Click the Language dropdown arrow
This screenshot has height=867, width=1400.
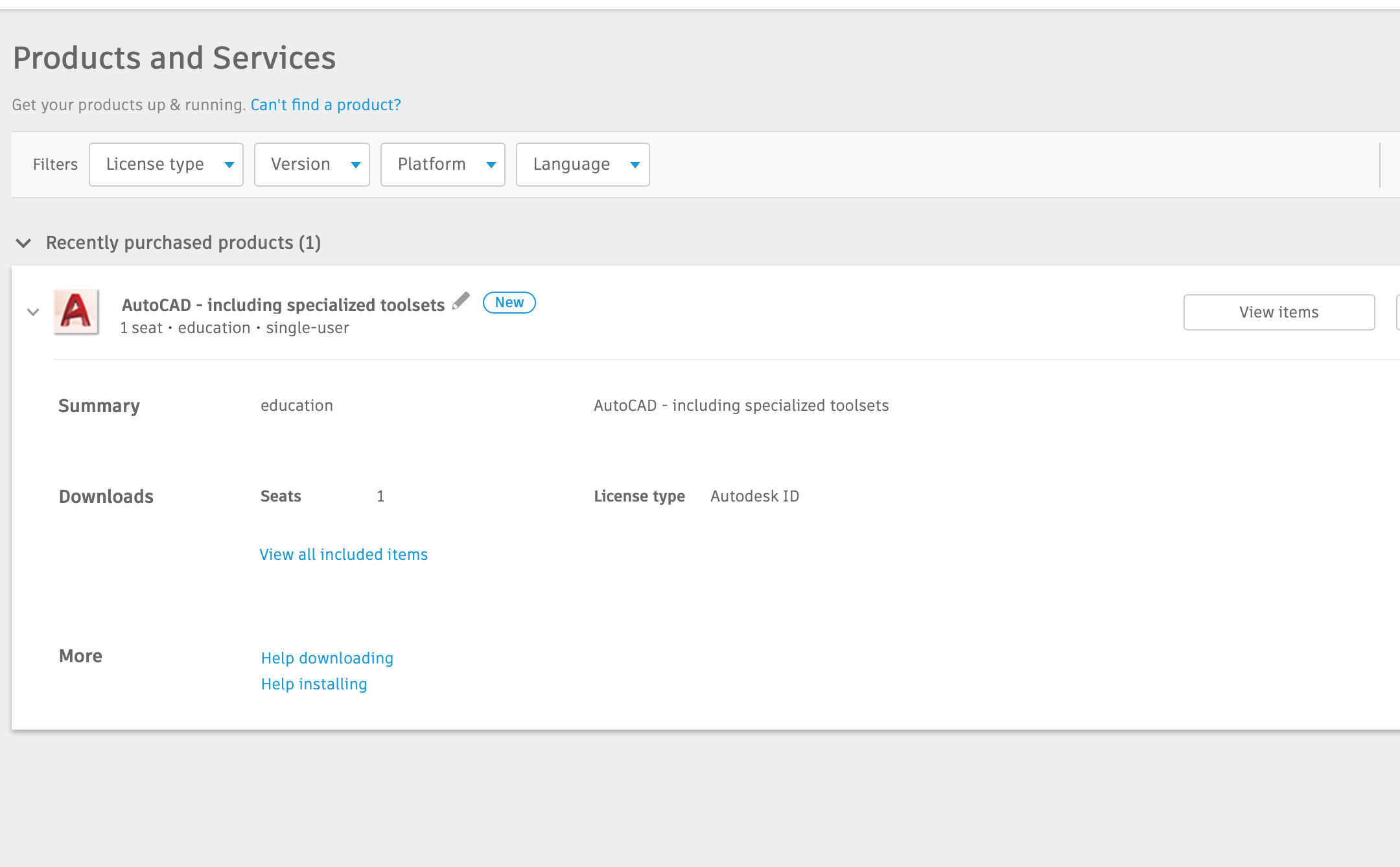[634, 164]
